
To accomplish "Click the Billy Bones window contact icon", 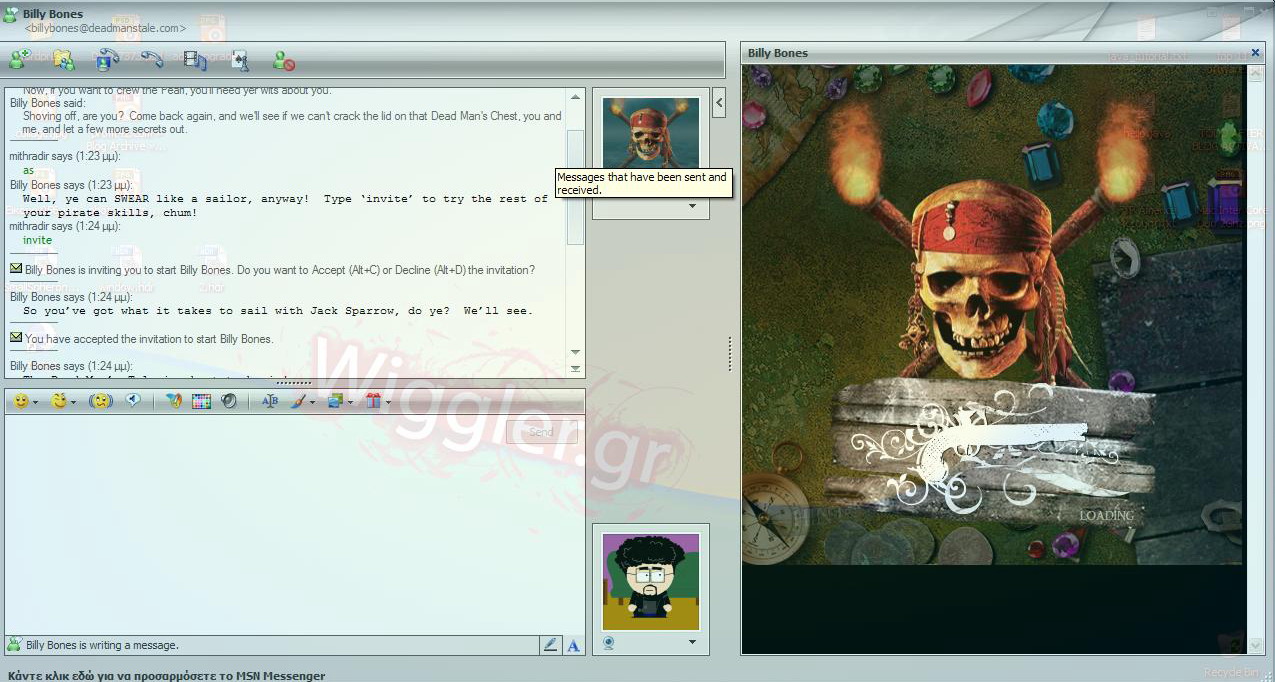I will click(11, 15).
